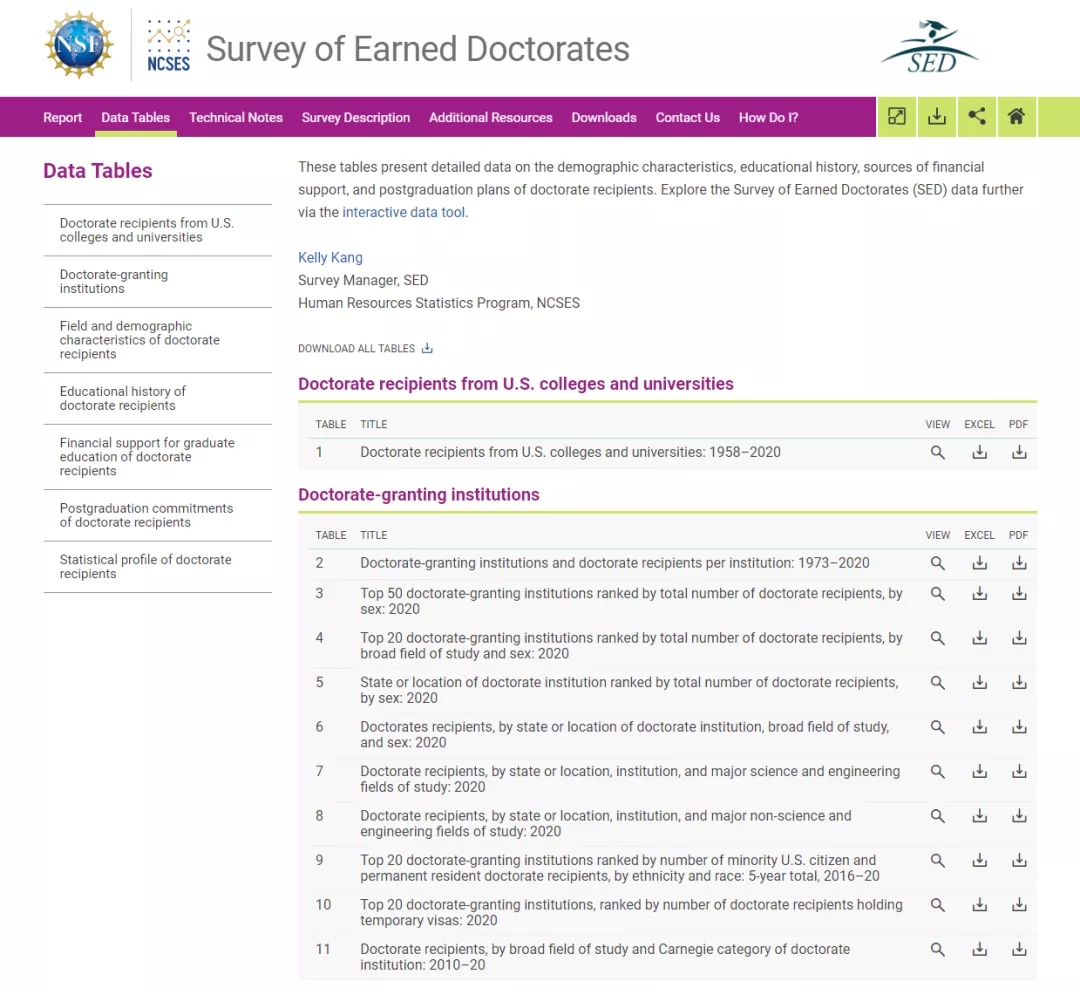The width and height of the screenshot is (1080, 988).
Task: Download Excel file for Table 11
Action: pos(980,950)
